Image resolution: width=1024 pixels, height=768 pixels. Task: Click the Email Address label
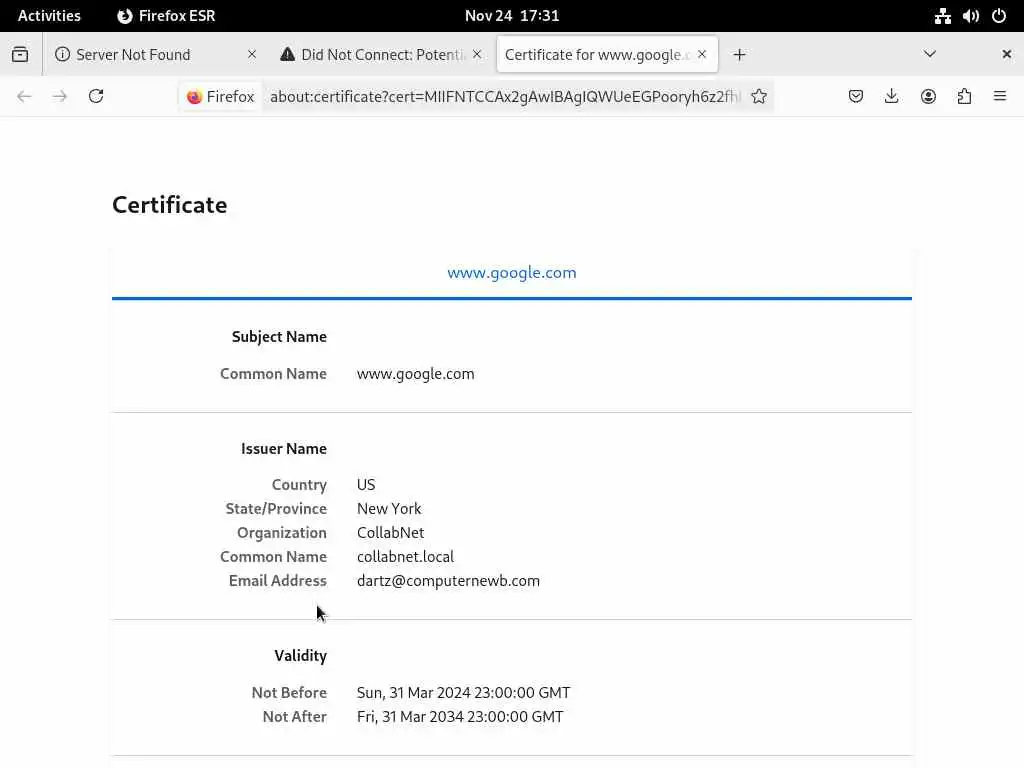278,581
